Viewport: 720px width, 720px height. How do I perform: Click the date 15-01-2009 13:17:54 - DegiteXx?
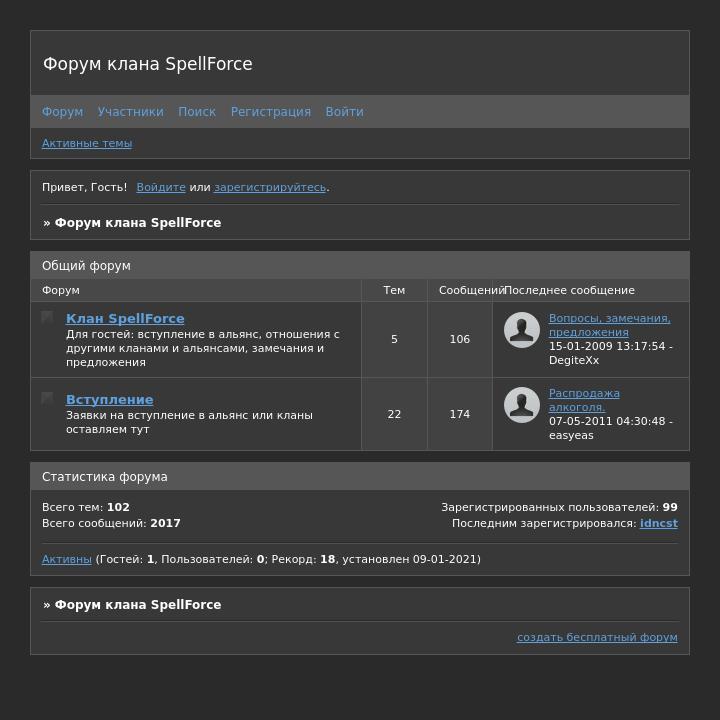[611, 353]
